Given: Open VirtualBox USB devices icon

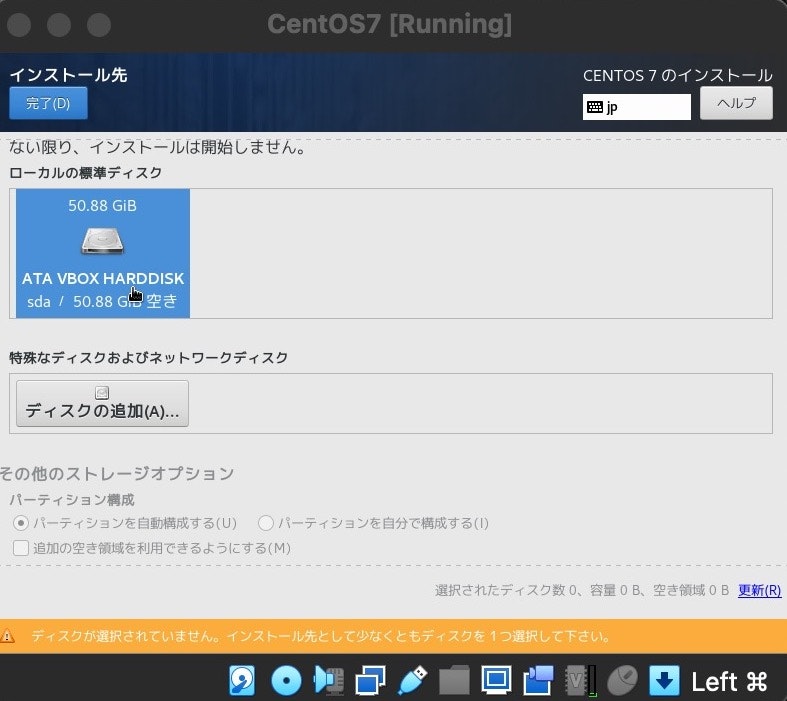Looking at the screenshot, I should click(412, 681).
